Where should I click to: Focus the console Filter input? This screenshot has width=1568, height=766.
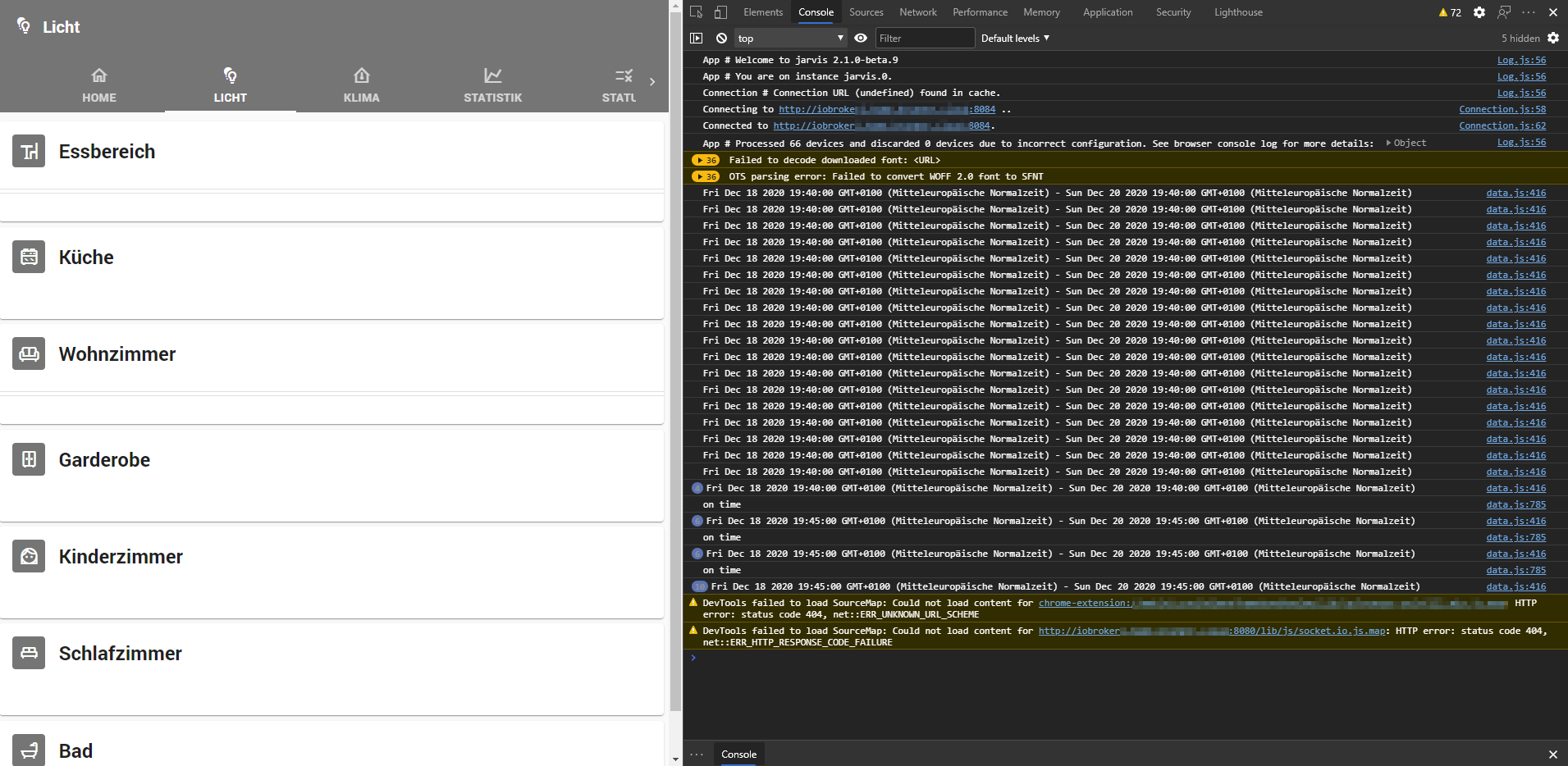(x=924, y=38)
